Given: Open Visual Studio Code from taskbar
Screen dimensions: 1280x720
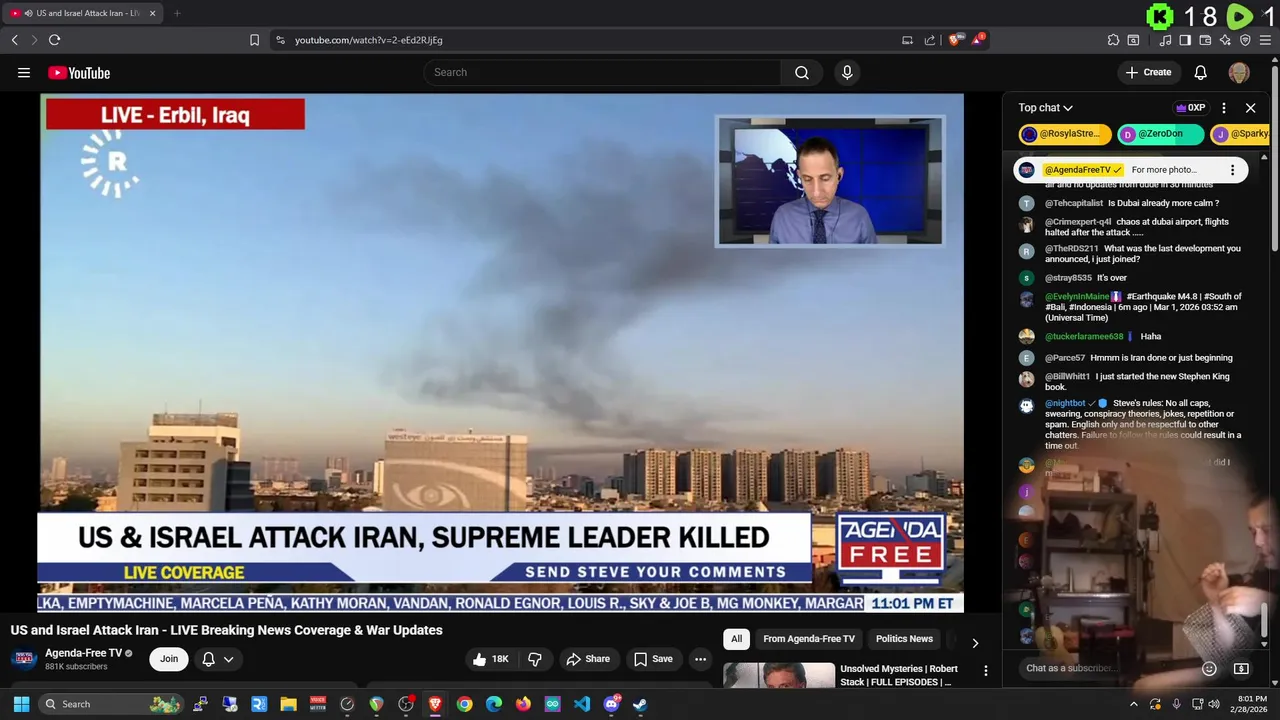Looking at the screenshot, I should point(582,704).
